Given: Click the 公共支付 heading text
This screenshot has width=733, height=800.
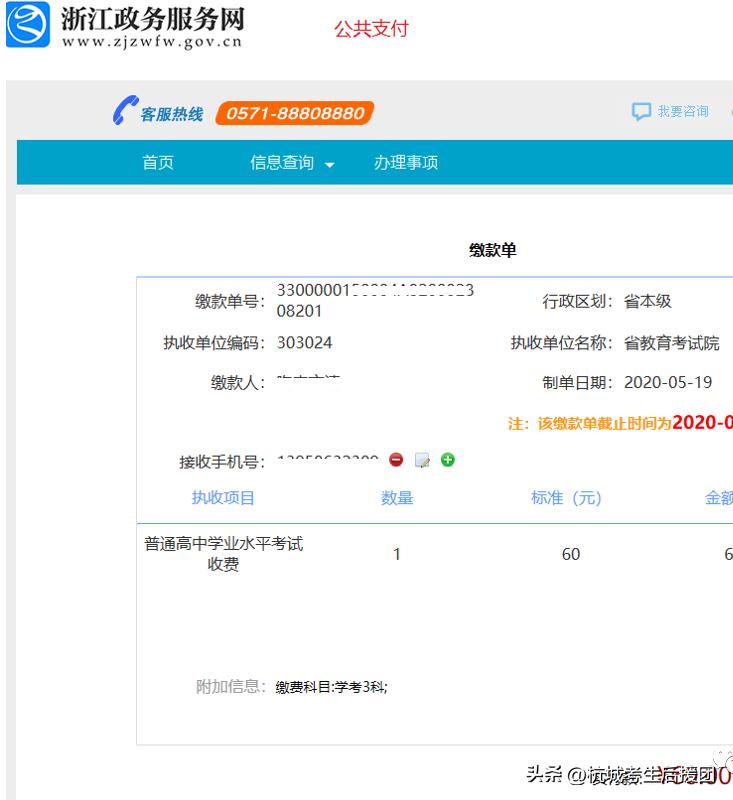Looking at the screenshot, I should (x=371, y=29).
